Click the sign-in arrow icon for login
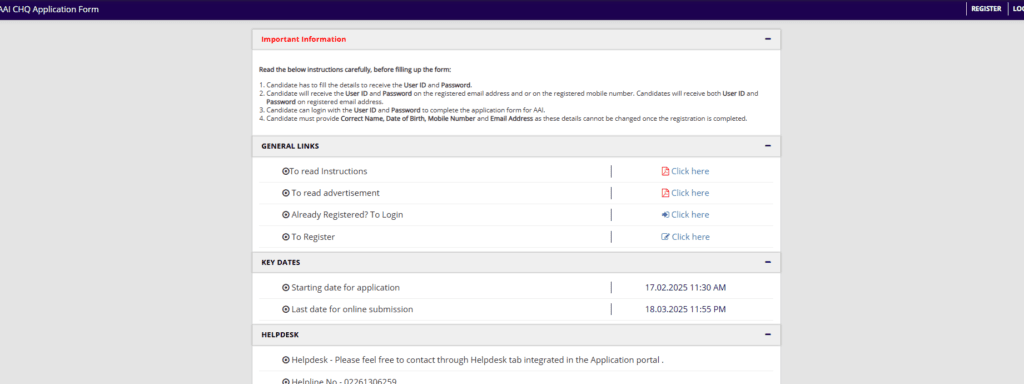 point(665,214)
